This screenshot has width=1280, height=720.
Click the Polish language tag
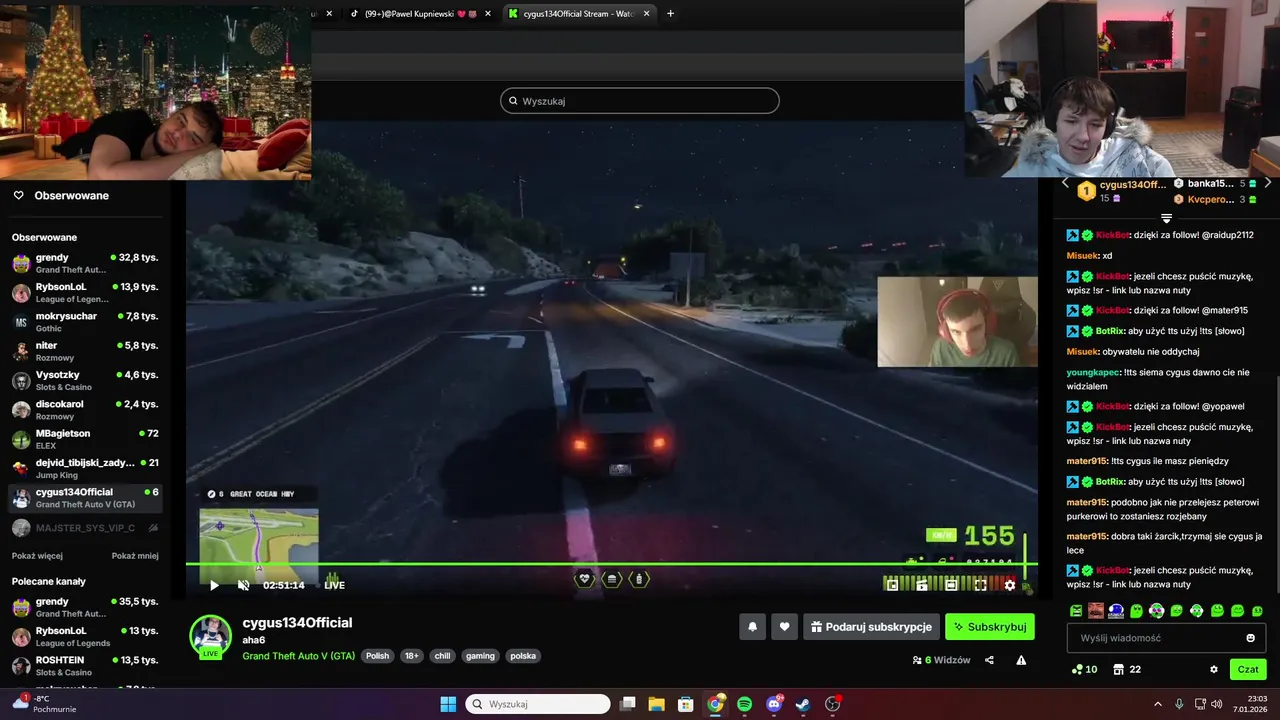(x=377, y=656)
